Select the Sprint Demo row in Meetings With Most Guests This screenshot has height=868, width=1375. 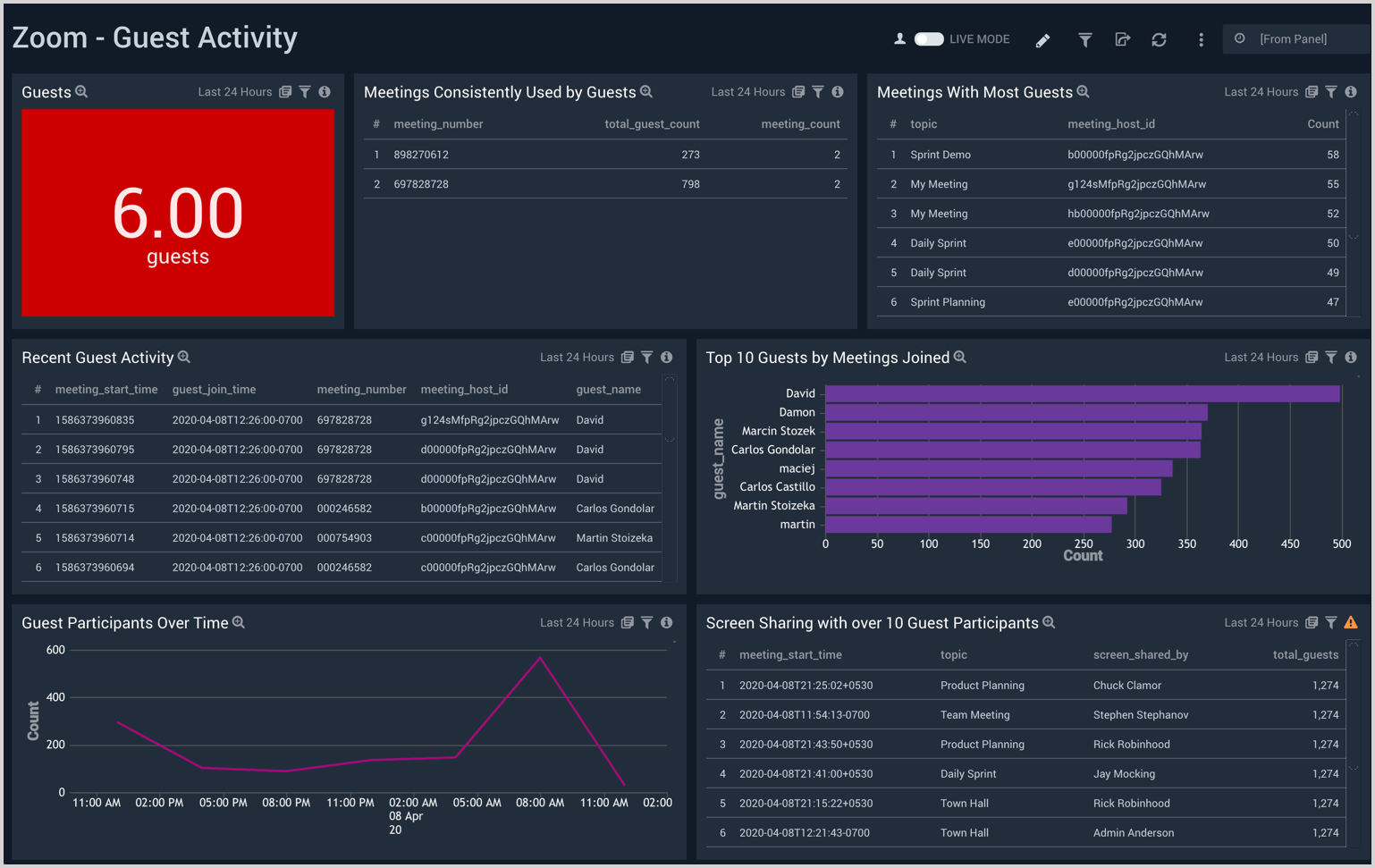[939, 154]
